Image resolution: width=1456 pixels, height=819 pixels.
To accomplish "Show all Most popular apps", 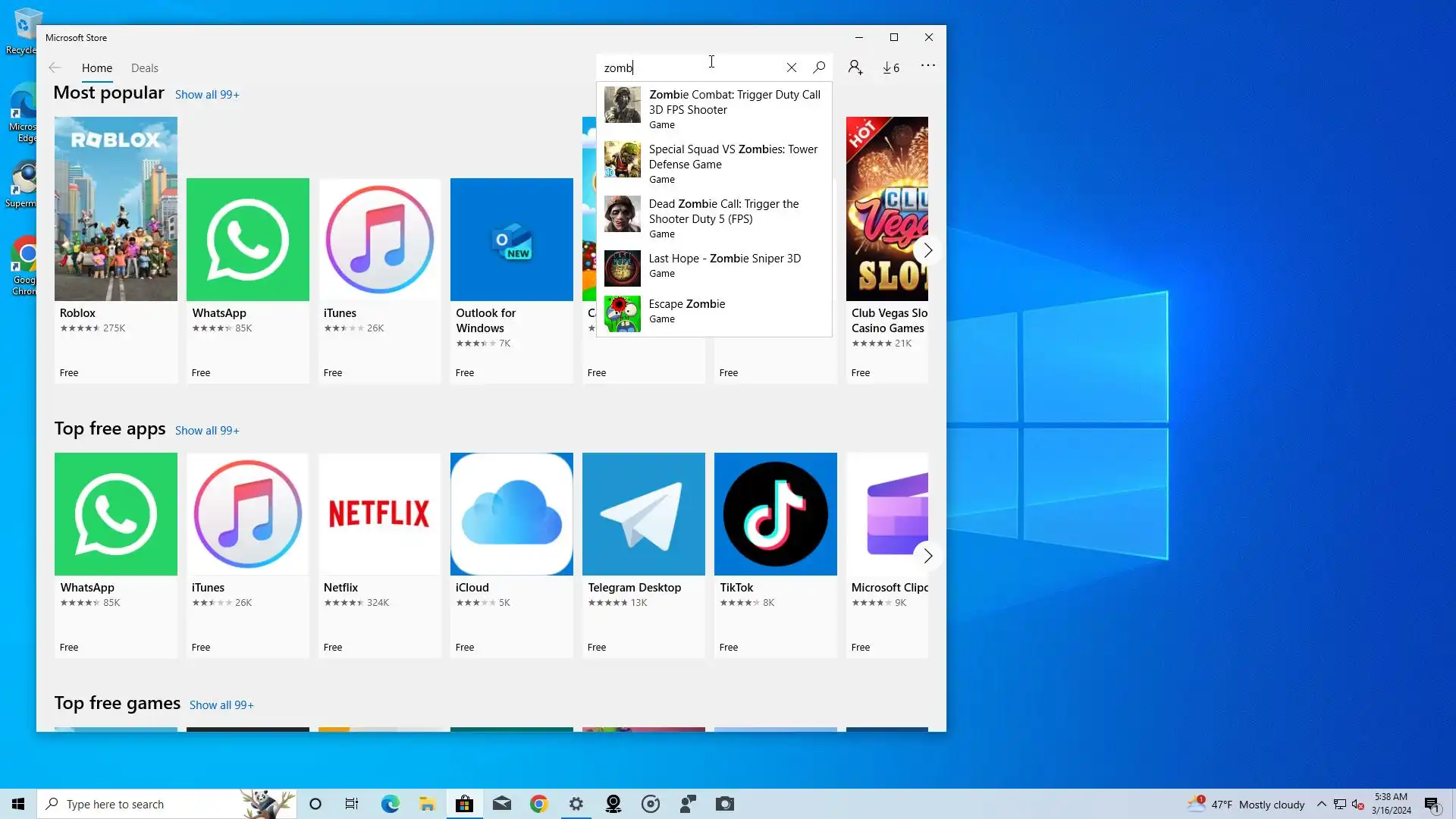I will 207,95.
